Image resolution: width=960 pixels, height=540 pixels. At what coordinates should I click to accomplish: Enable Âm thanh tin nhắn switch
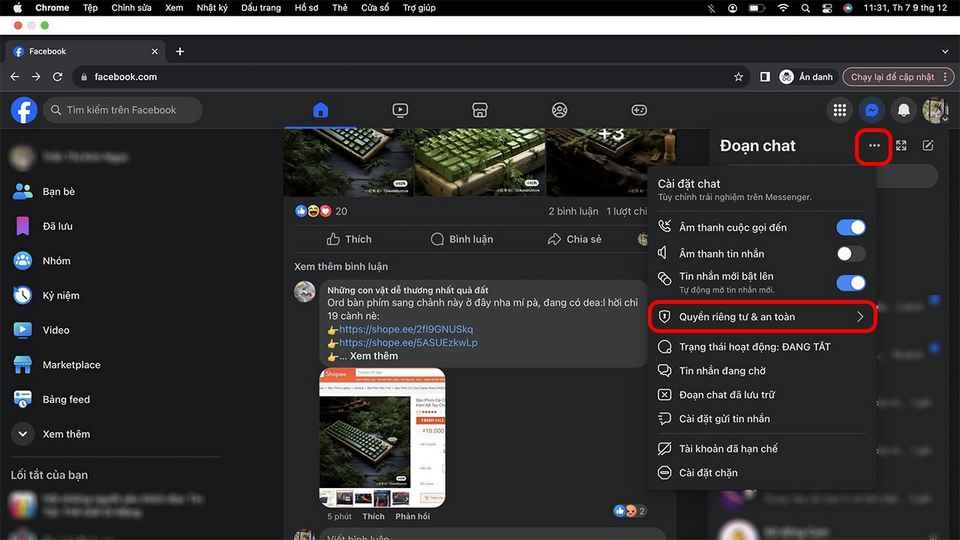coord(850,254)
